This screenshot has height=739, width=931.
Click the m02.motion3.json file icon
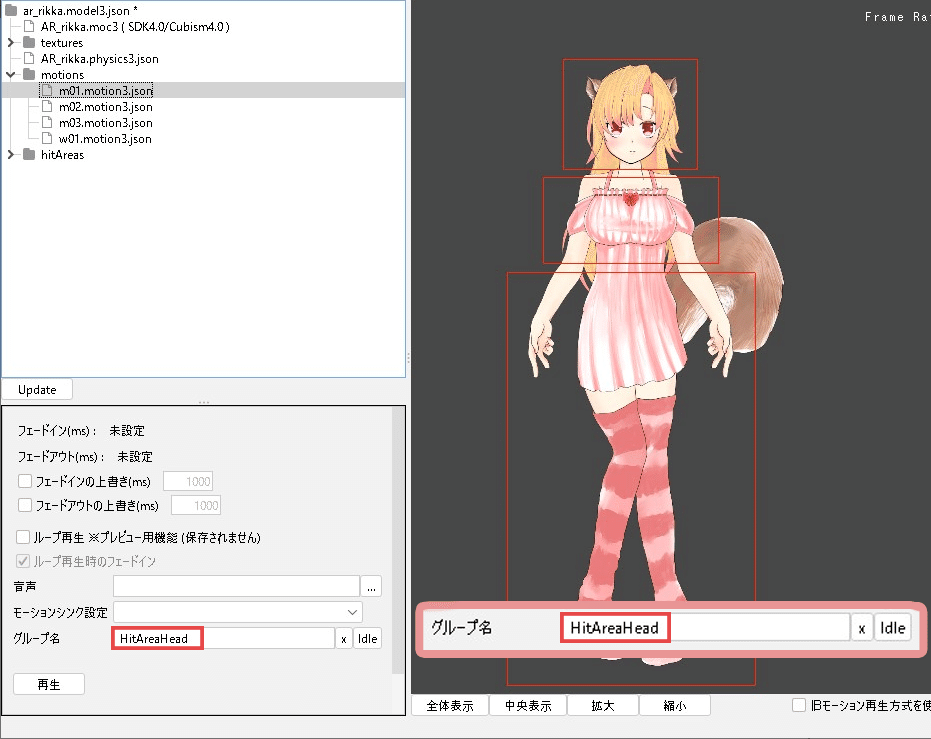(x=47, y=106)
